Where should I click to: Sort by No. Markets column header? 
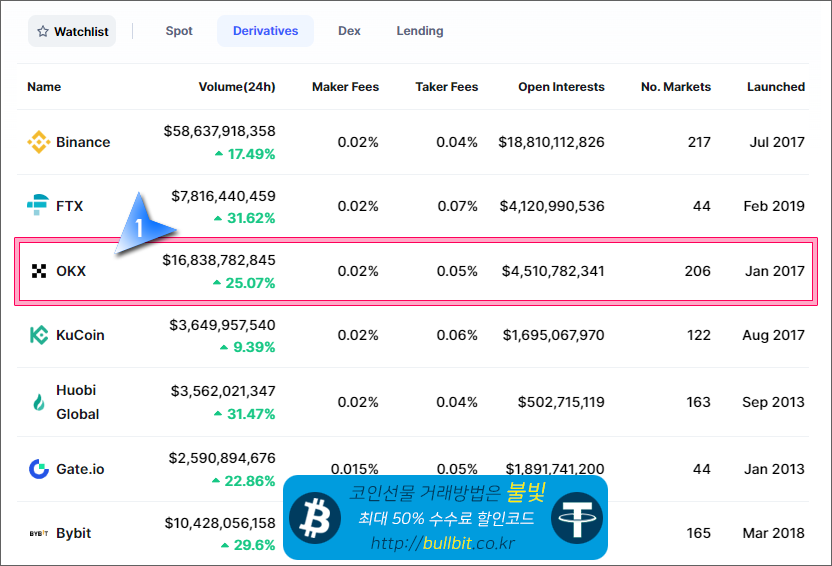pos(676,86)
